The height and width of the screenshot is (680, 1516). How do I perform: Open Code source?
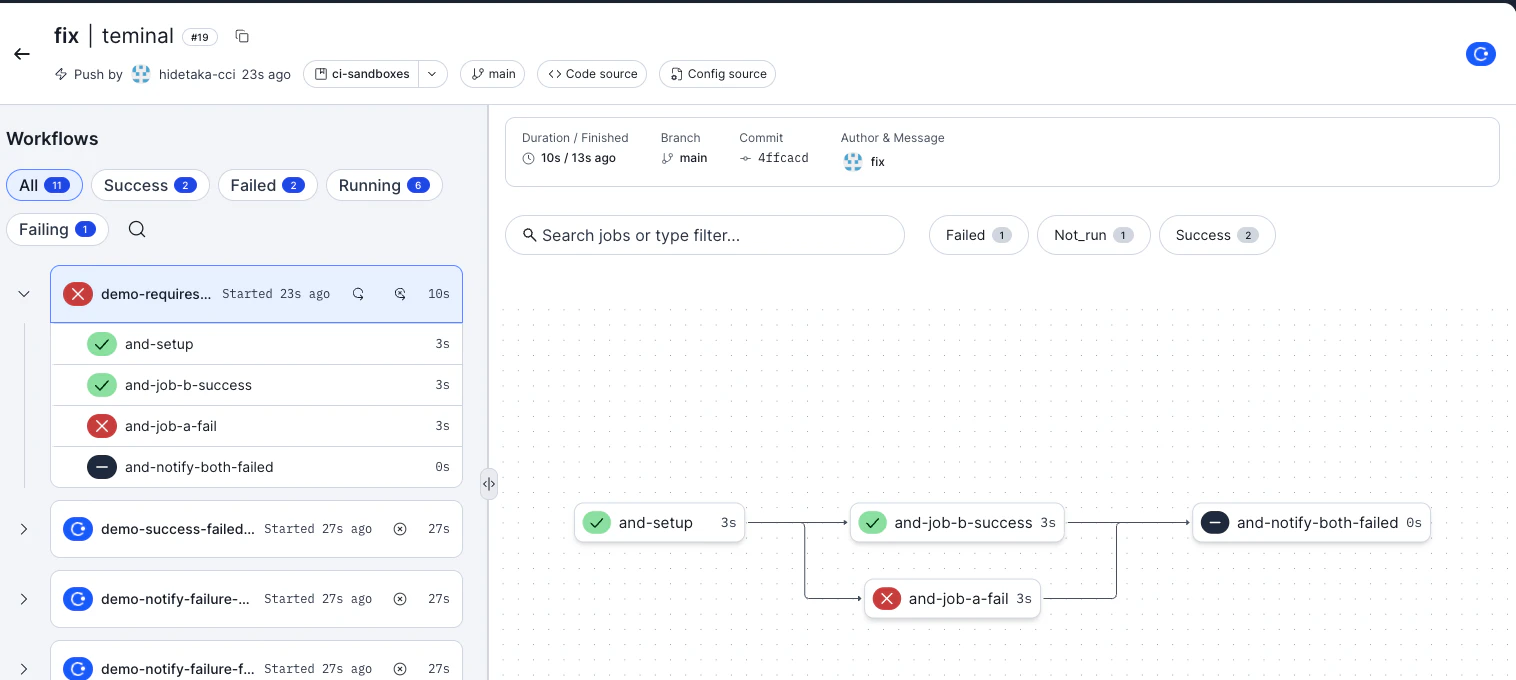(x=592, y=74)
